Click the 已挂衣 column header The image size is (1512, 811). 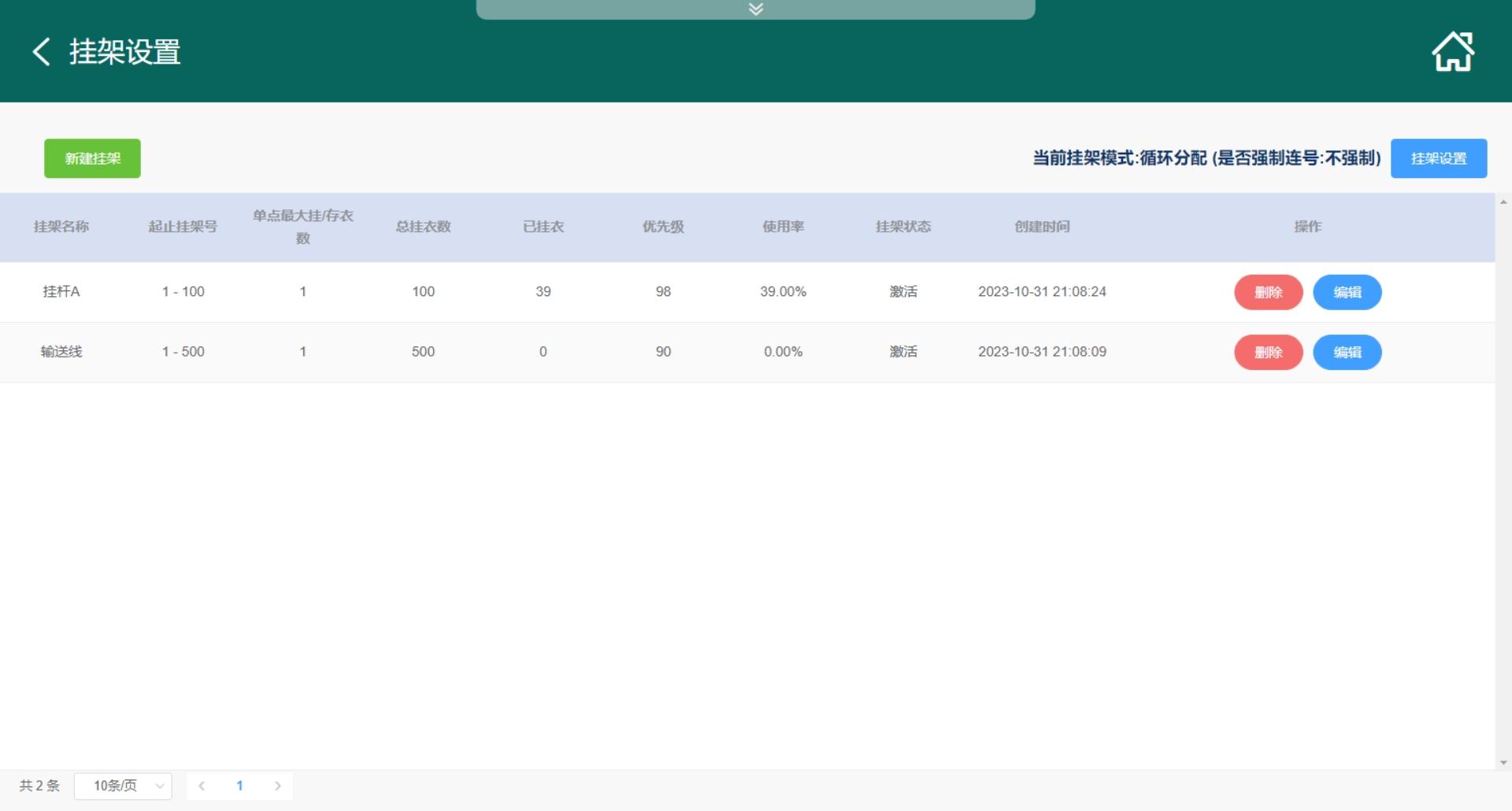543,227
